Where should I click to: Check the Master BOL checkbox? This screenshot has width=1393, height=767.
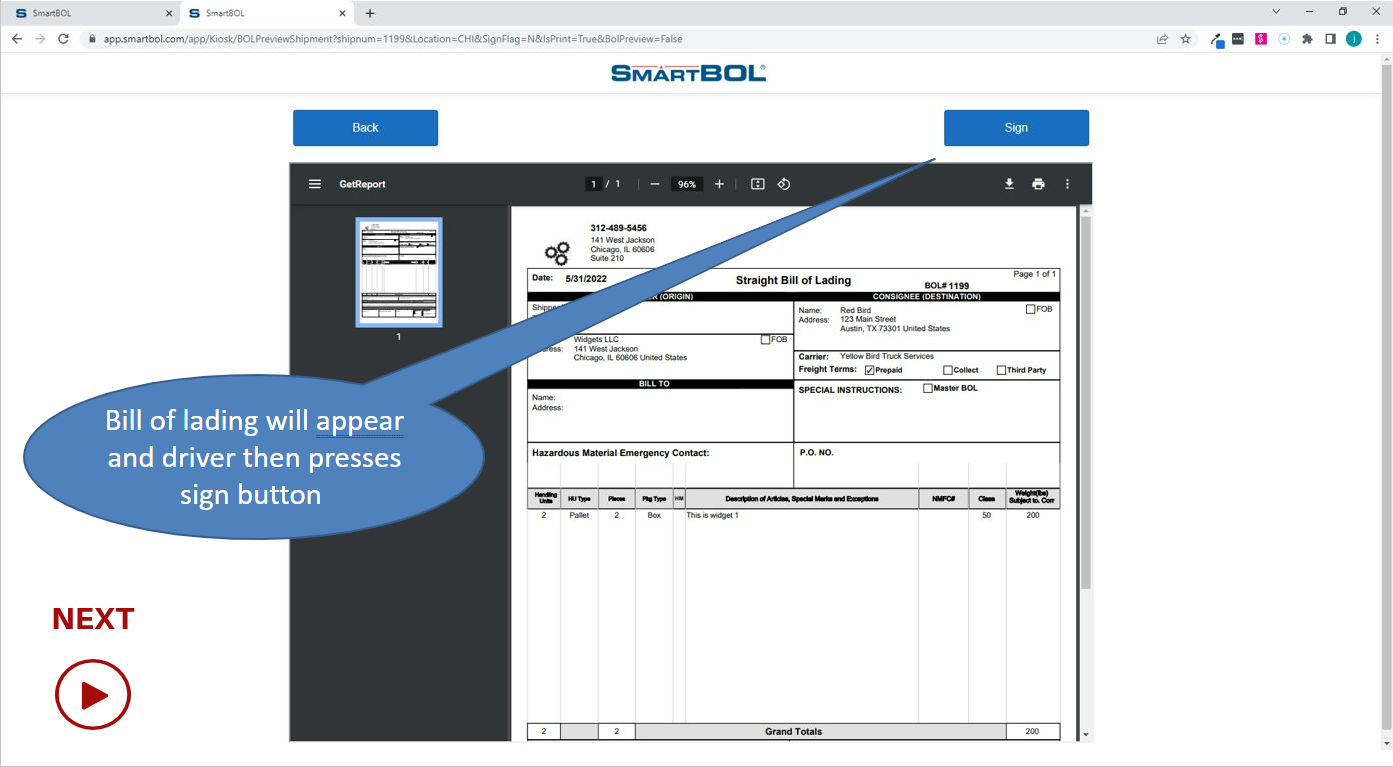point(928,388)
